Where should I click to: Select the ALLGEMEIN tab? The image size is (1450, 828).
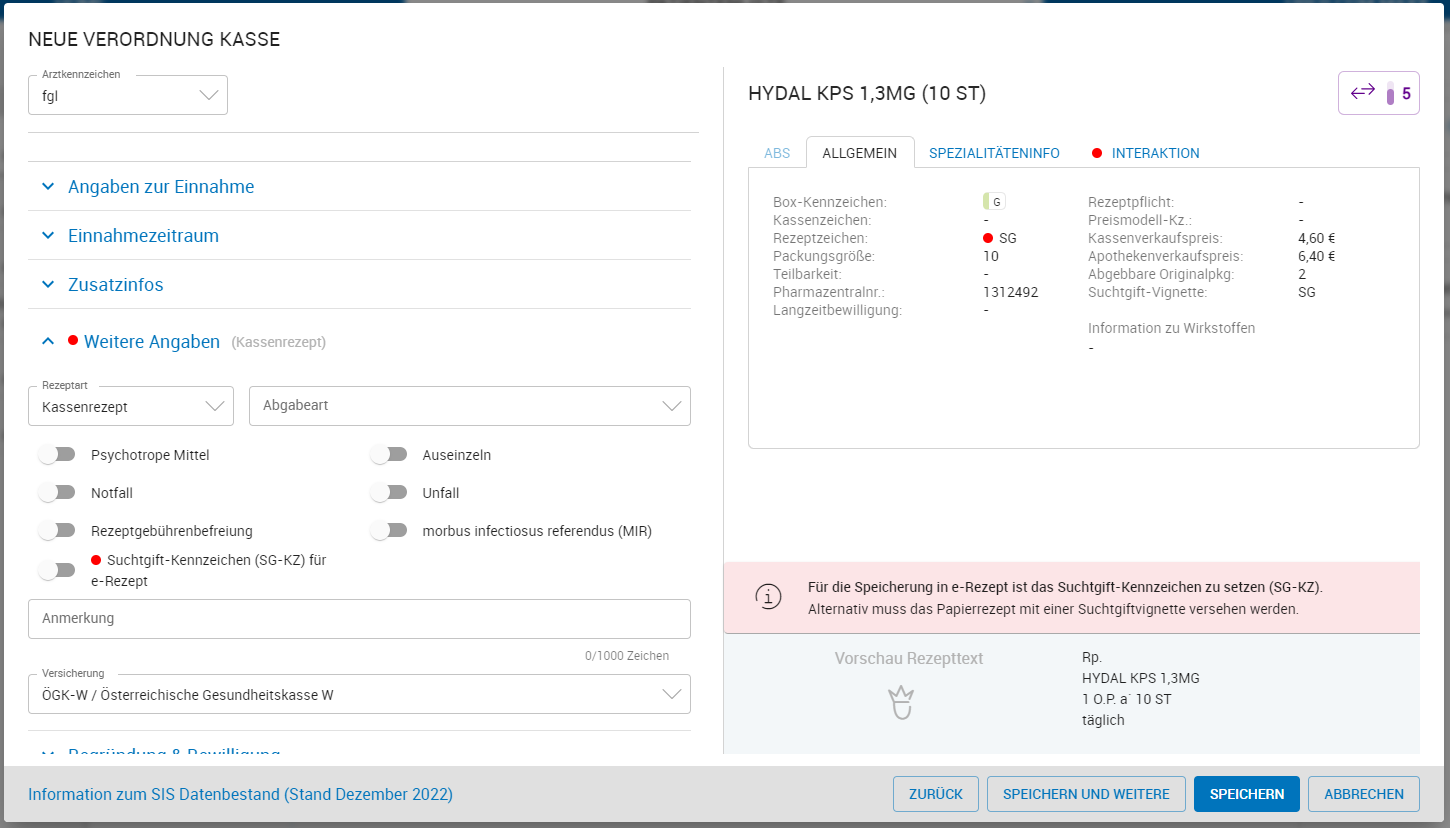(860, 153)
